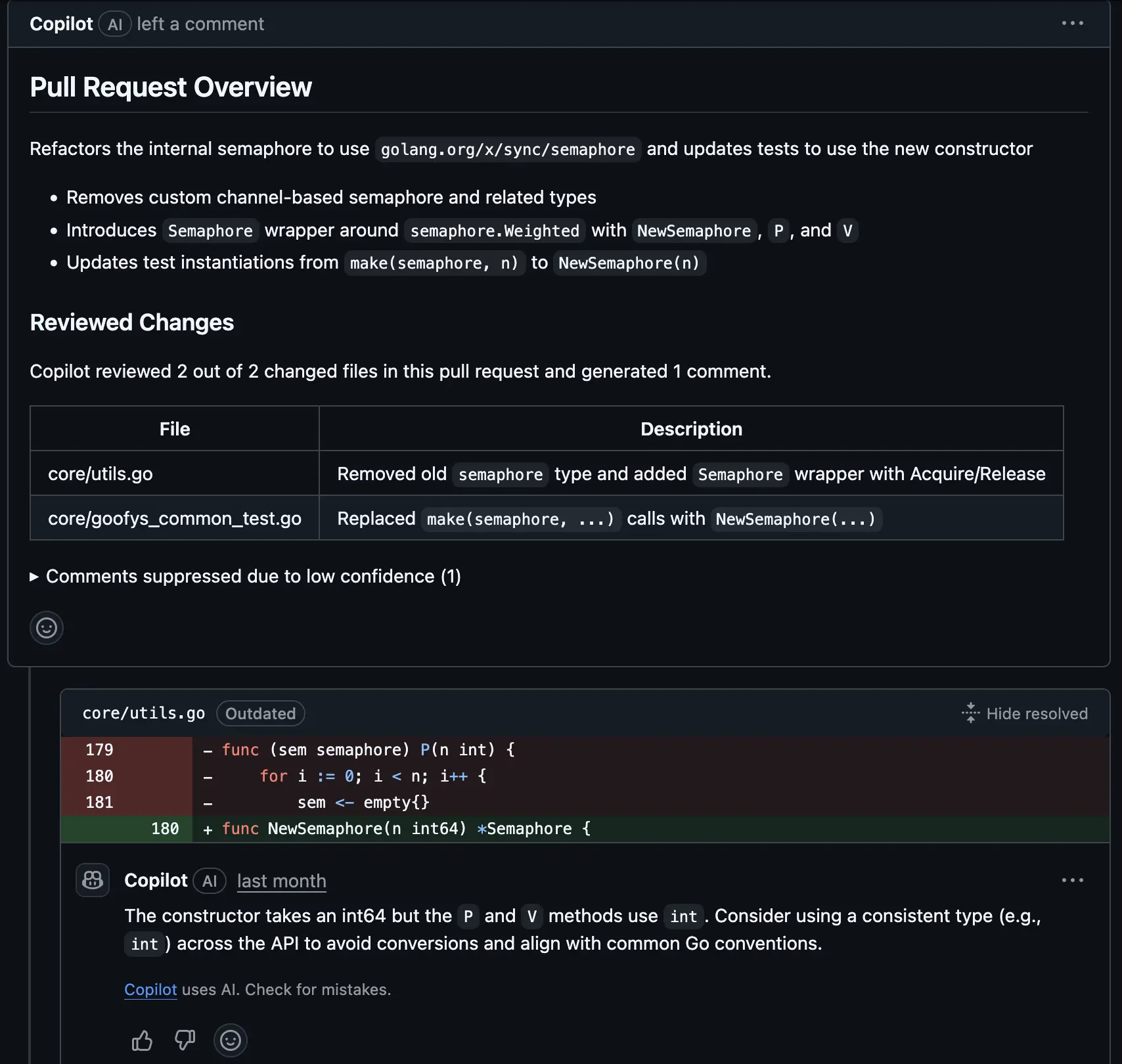
Task: Click removed line number 180 in the diff
Action: point(99,776)
